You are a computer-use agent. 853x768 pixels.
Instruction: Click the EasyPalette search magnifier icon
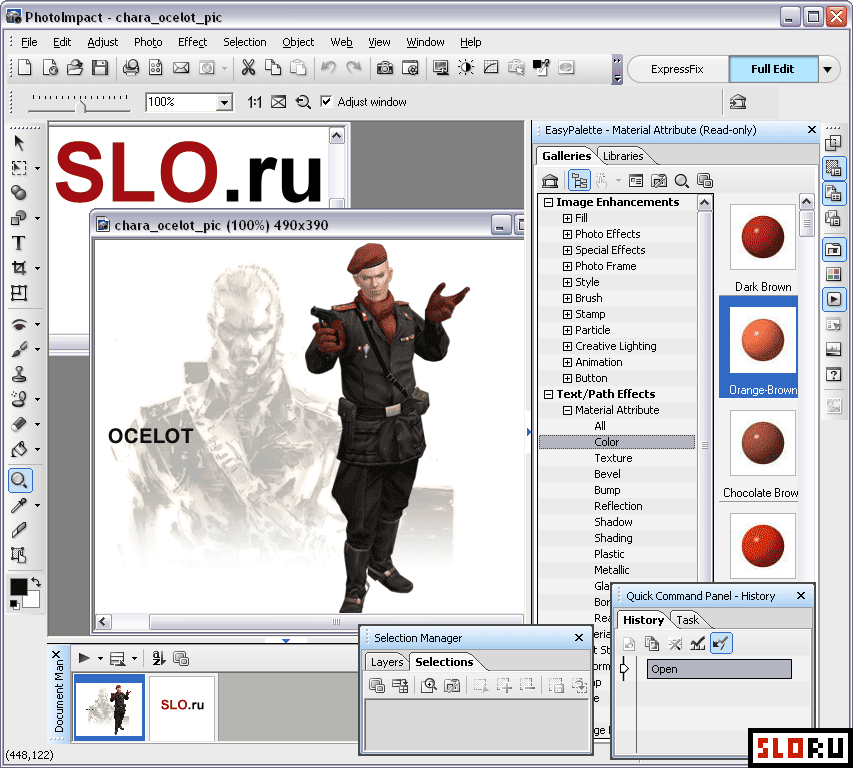pyautogui.click(x=682, y=181)
